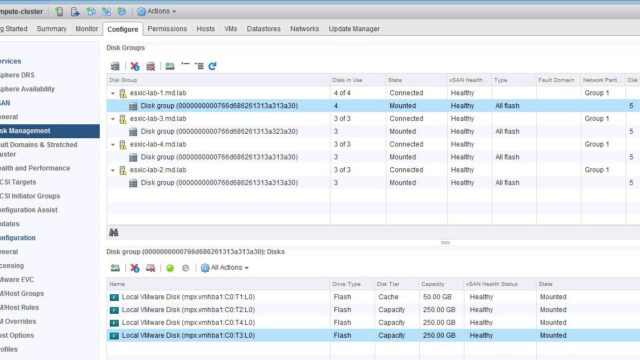
Task: Turn on disk locator LED green icon
Action: pyautogui.click(x=170, y=268)
